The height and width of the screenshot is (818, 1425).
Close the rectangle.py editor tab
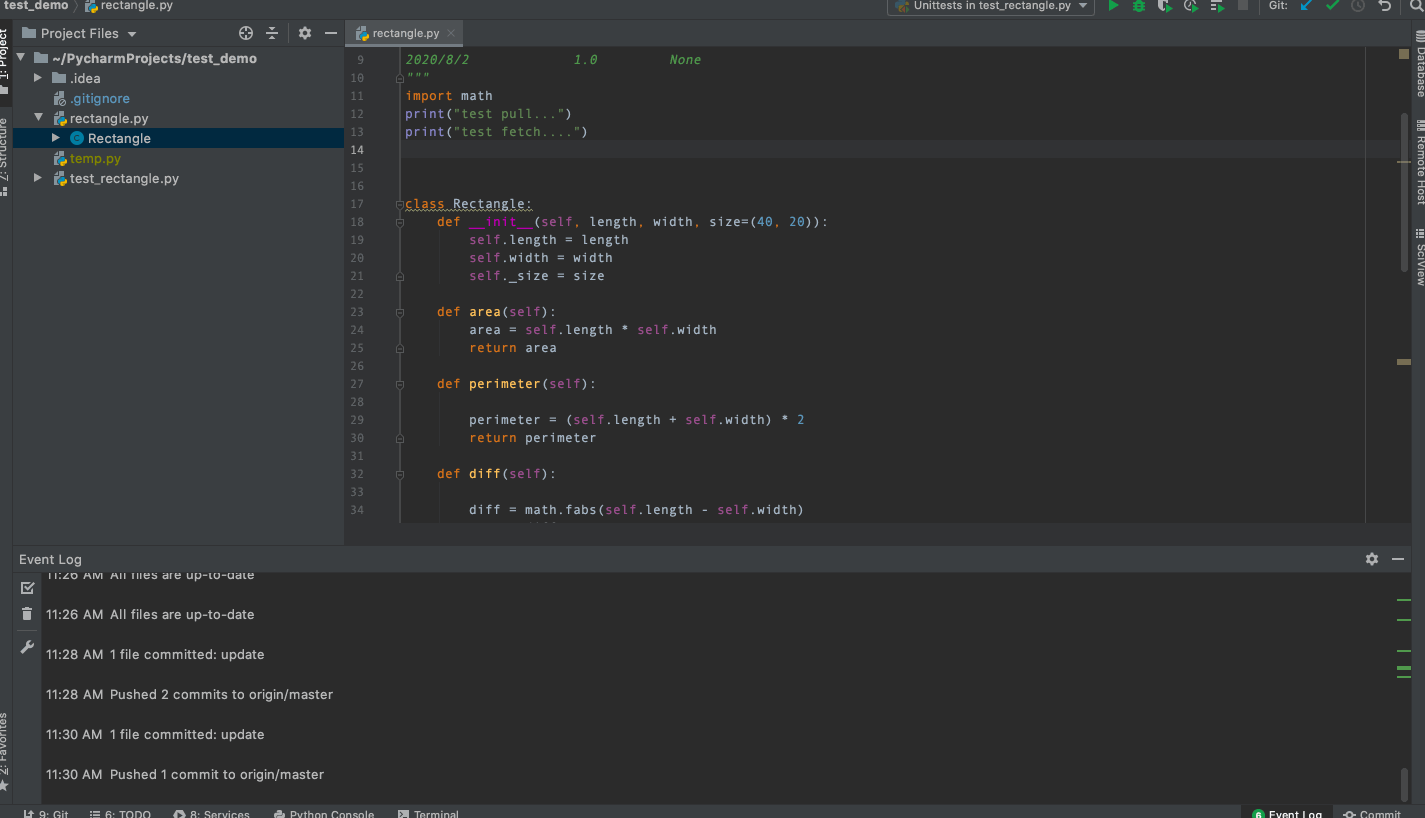(x=451, y=33)
